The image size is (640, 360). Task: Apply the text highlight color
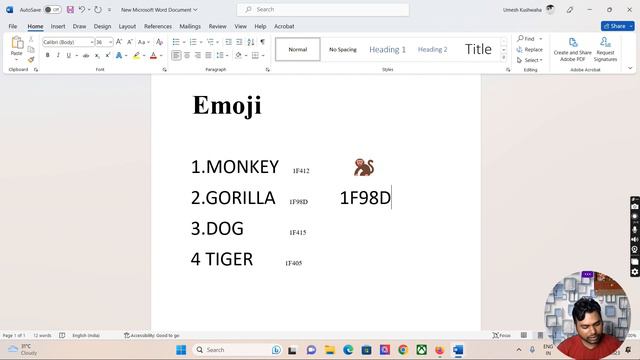(136, 55)
